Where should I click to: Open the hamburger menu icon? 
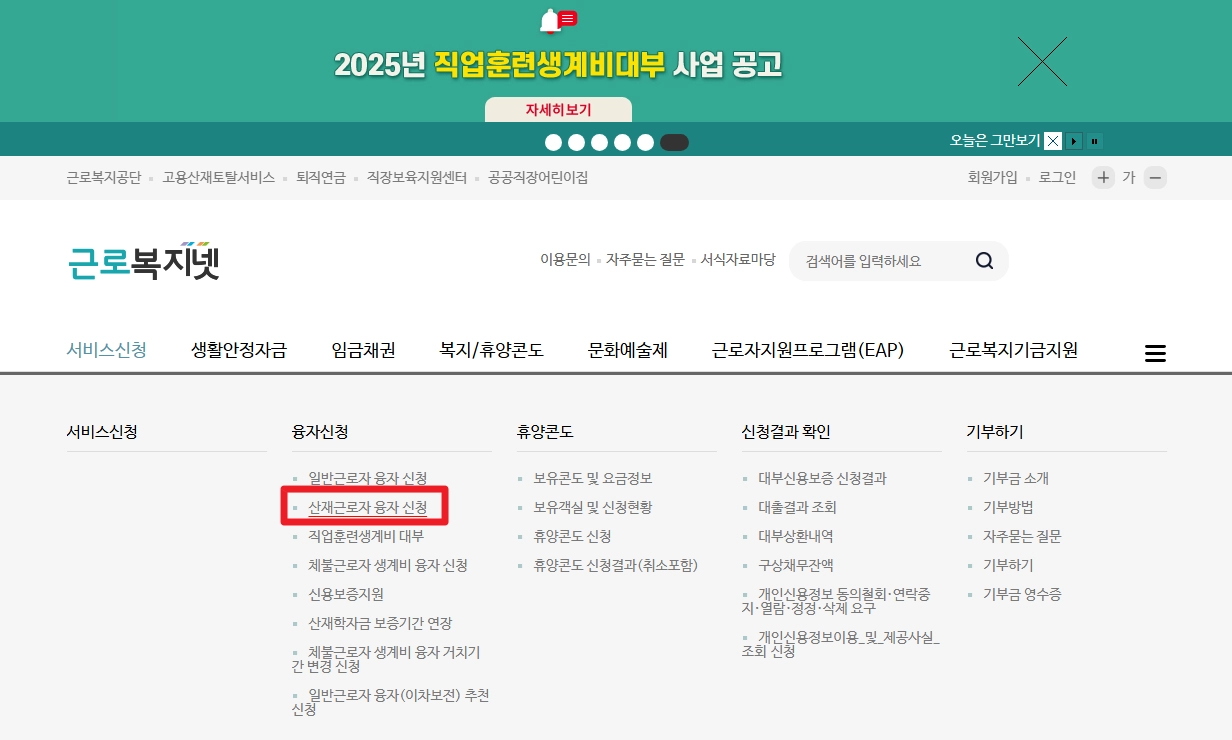1155,352
